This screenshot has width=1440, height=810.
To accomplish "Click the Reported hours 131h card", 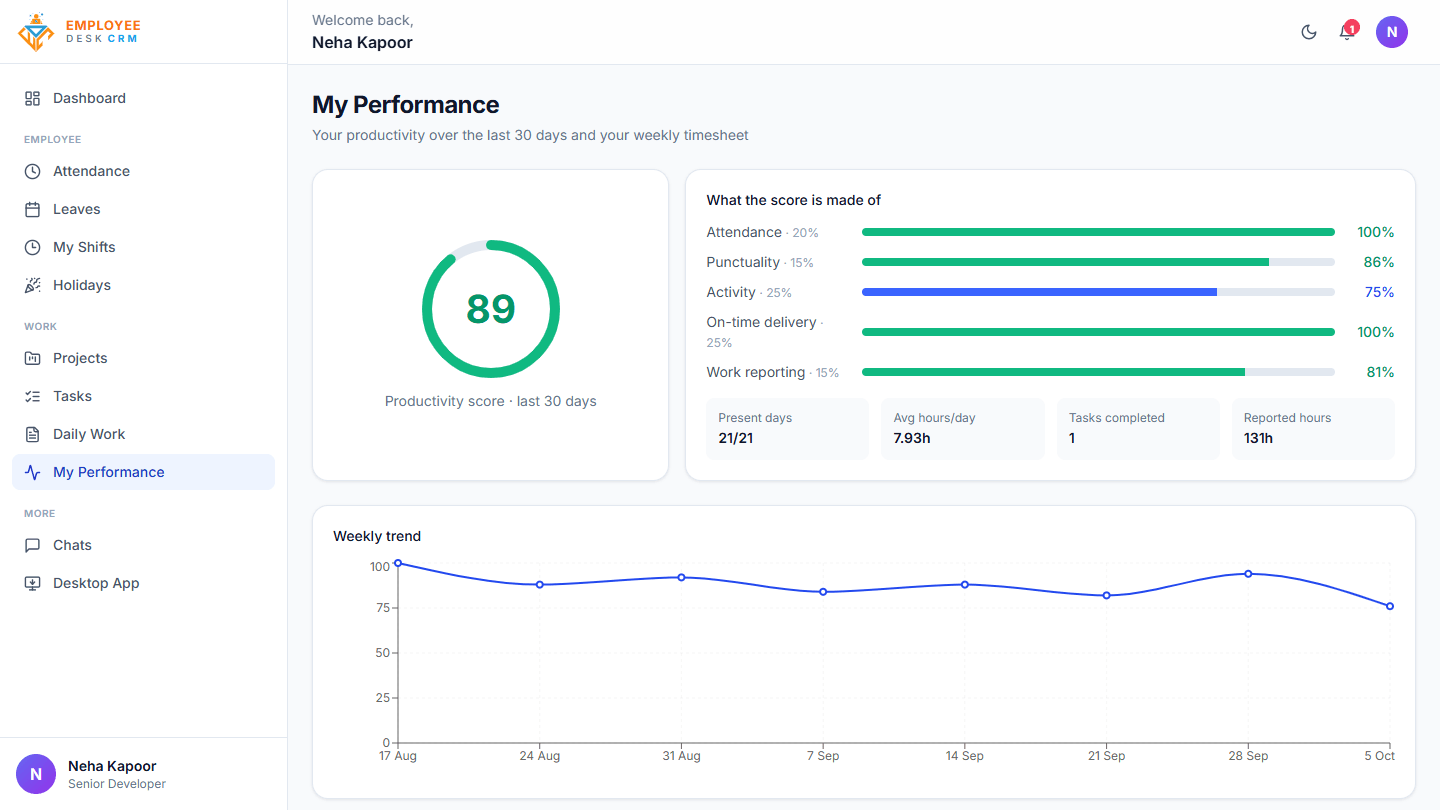I will pos(1313,429).
